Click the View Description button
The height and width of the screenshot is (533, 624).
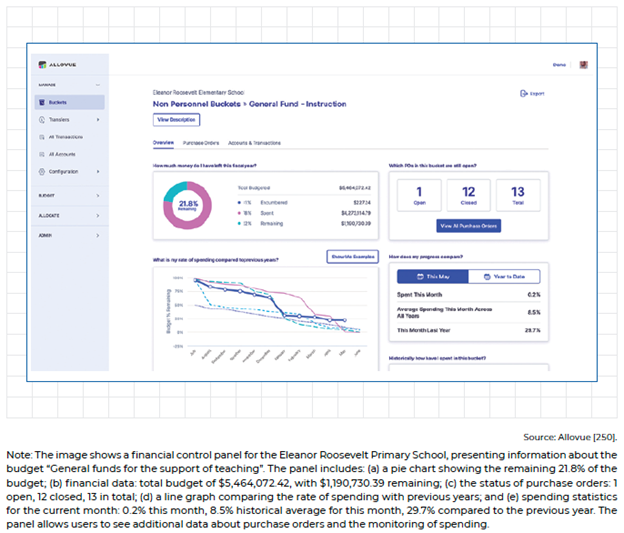click(x=176, y=120)
